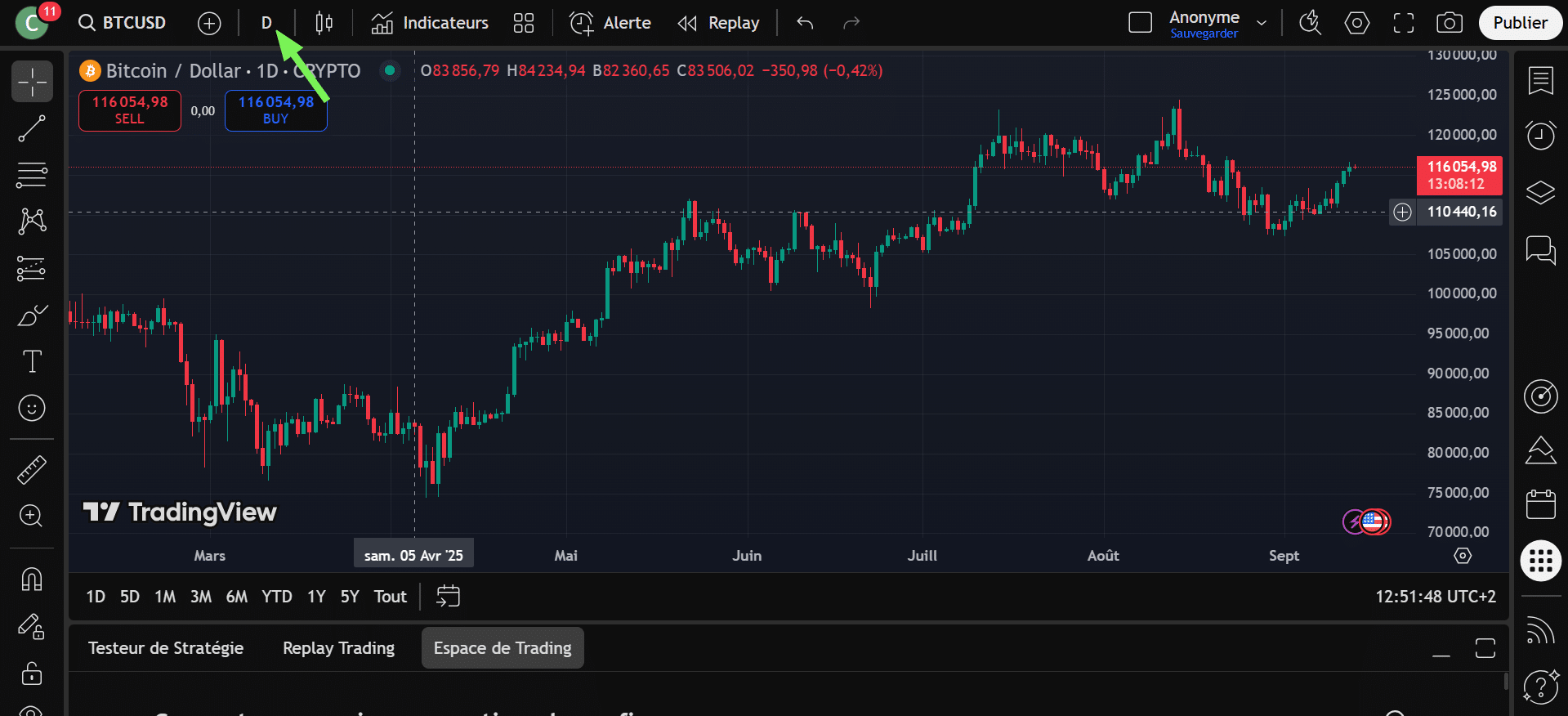Toggle the lock all drawings icon
The height and width of the screenshot is (716, 1568).
coord(32,673)
